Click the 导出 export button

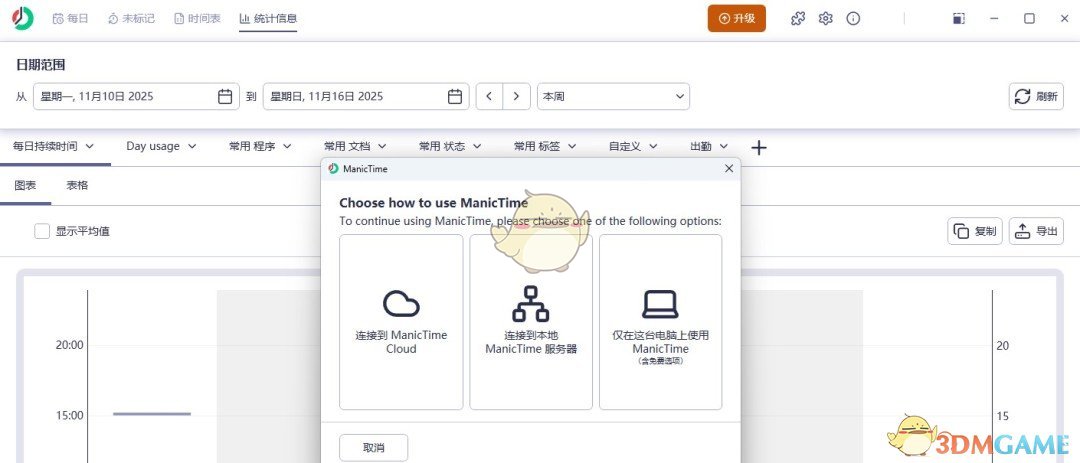(1036, 232)
